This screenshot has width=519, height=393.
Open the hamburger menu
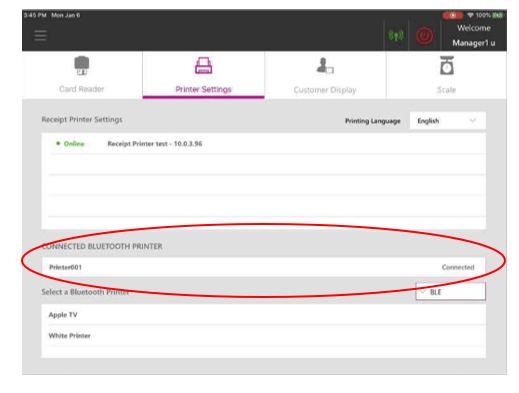[40, 35]
